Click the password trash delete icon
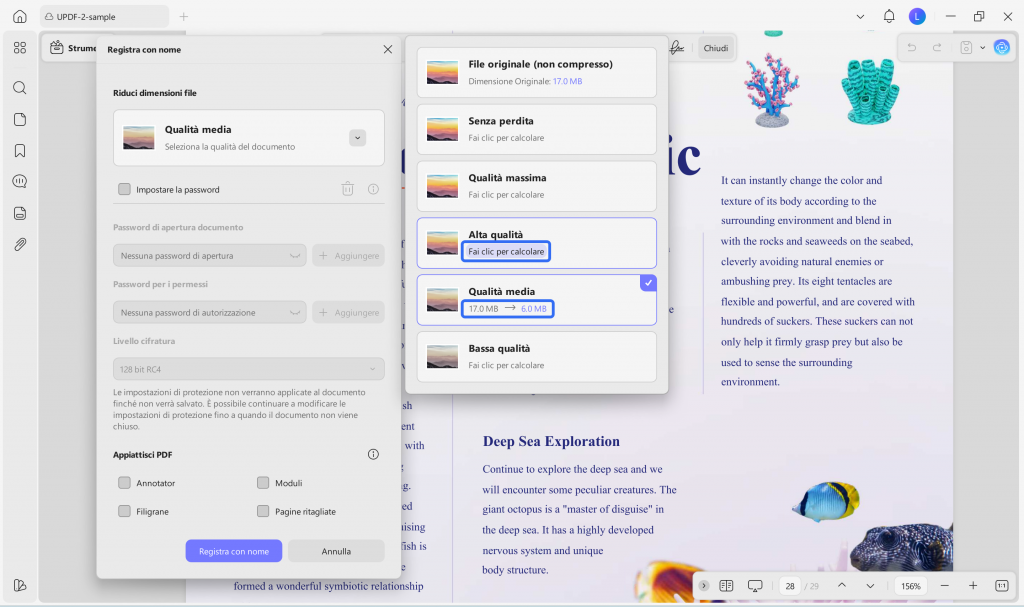 (x=347, y=189)
